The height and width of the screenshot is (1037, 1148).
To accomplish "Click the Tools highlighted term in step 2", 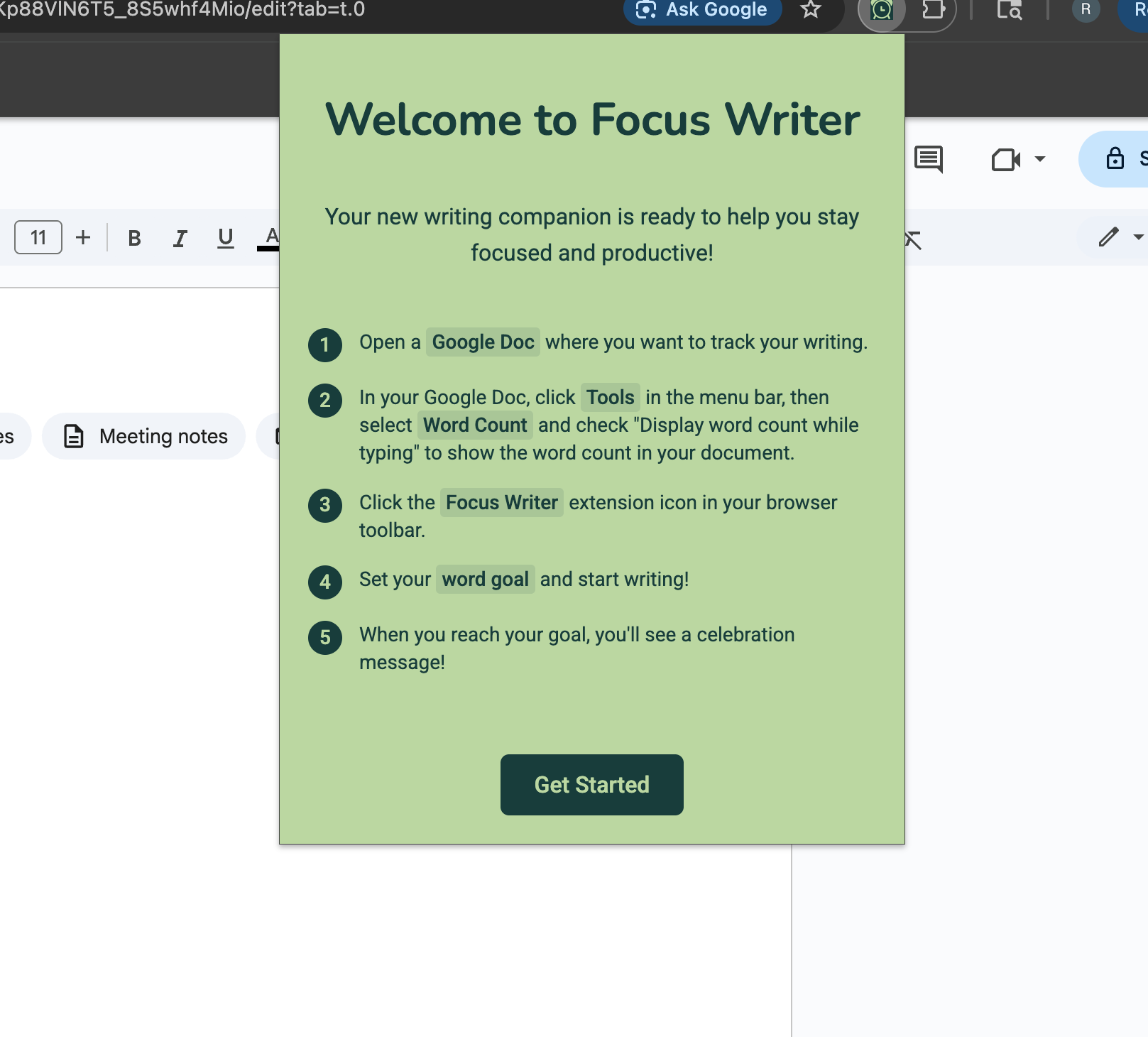I will 611,398.
